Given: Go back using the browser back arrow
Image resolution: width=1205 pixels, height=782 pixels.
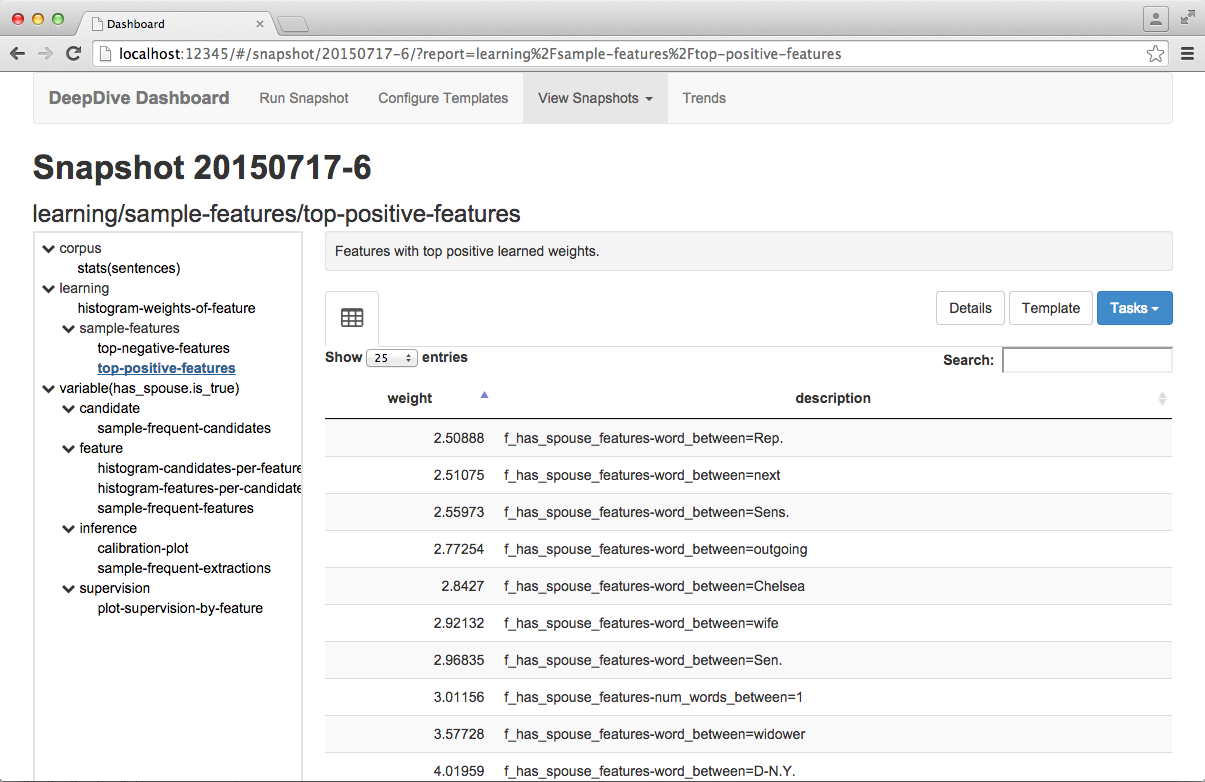Looking at the screenshot, I should coord(19,53).
